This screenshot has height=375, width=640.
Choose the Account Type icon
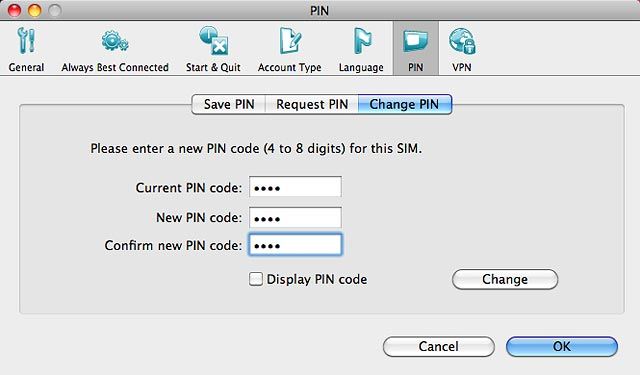[290, 41]
